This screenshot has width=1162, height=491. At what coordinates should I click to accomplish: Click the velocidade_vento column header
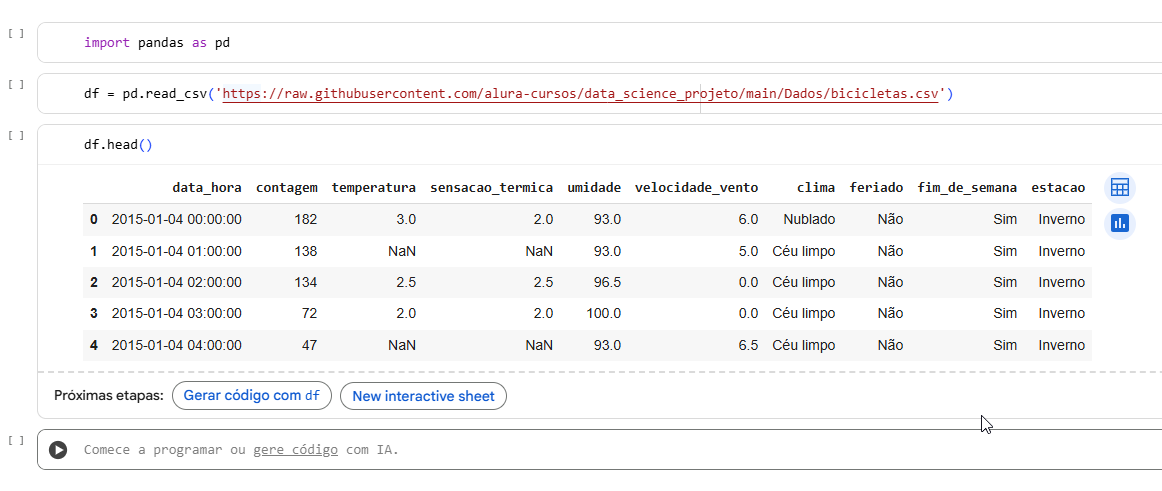(697, 188)
